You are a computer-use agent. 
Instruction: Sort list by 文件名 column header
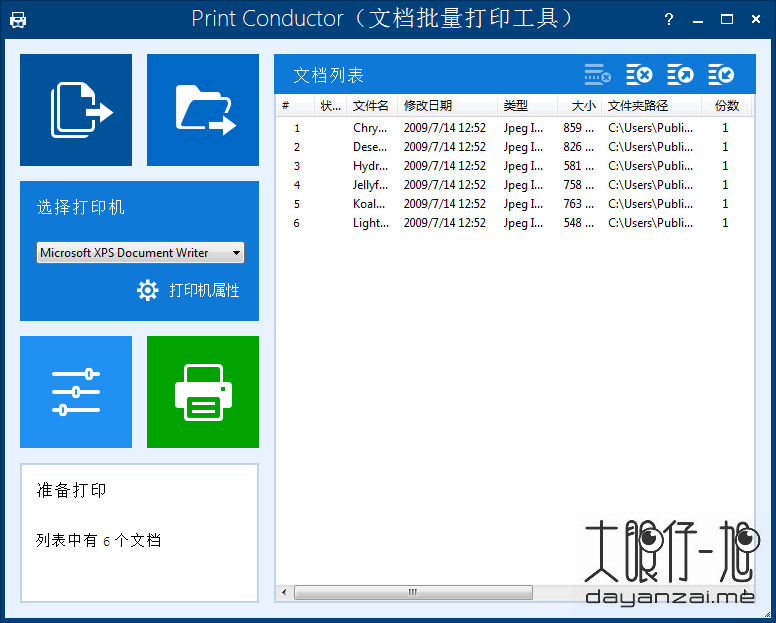pos(371,105)
